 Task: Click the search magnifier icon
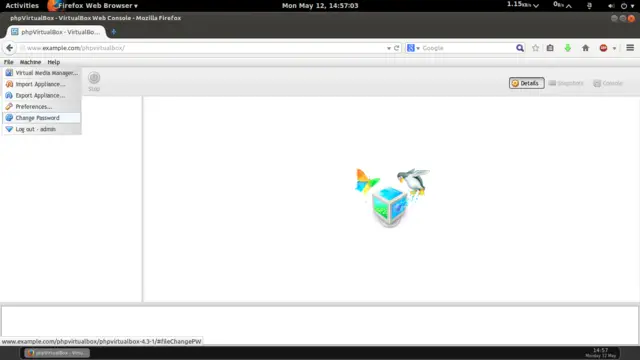(520, 48)
